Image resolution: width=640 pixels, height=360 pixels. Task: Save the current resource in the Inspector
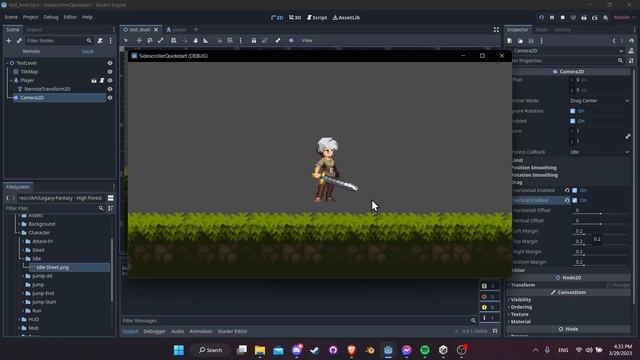[x=531, y=41]
